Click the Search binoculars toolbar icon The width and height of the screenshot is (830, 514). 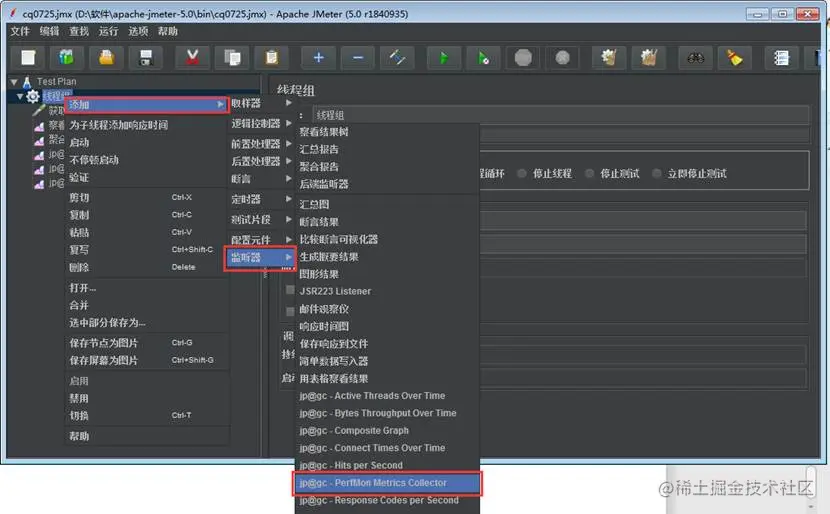pyautogui.click(x=696, y=57)
